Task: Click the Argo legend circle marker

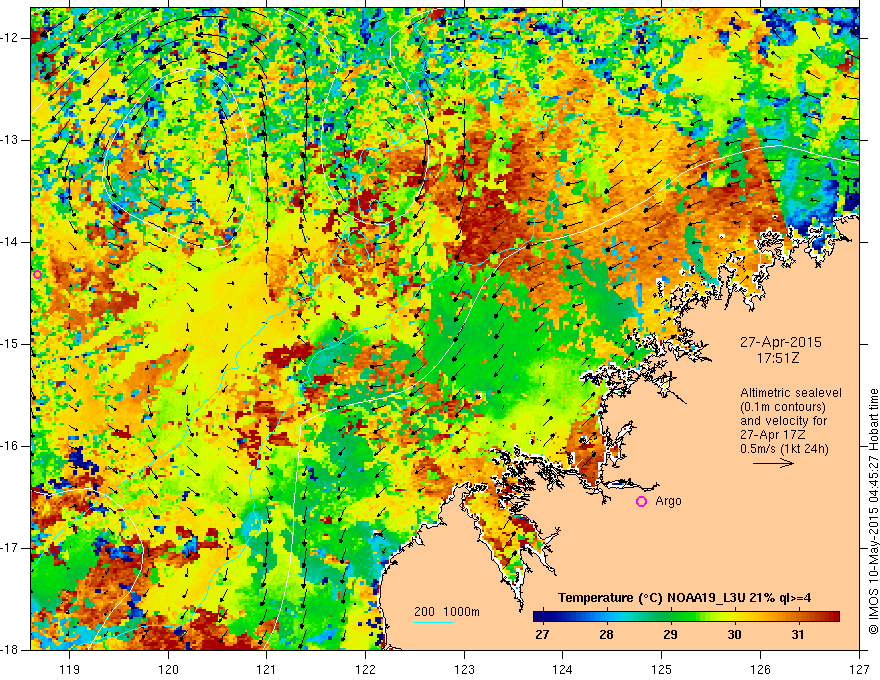Action: (x=641, y=501)
